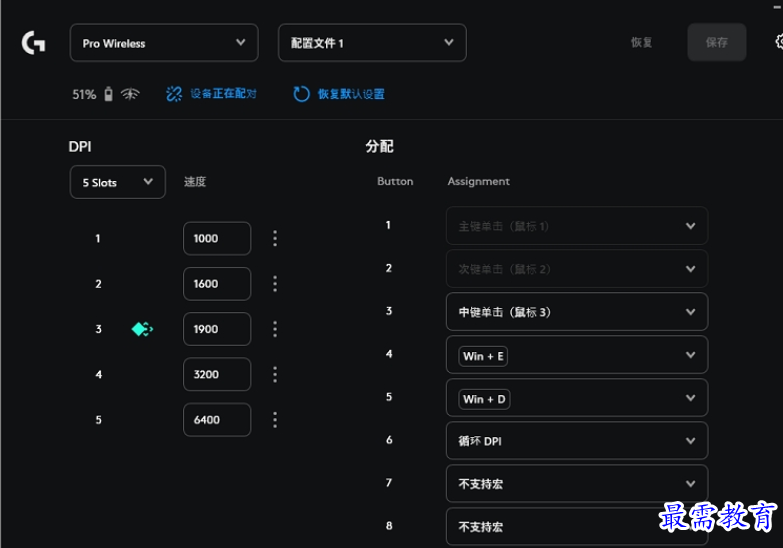Screen dimensions: 783x548
Task: Expand button 8 不支持宏 assignment dropdown
Action: pos(577,527)
